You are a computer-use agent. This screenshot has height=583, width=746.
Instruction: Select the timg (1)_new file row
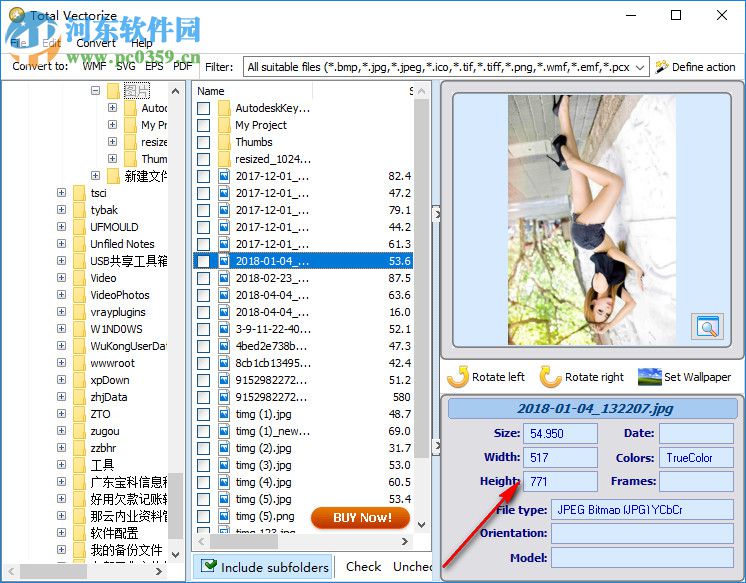[x=304, y=431]
